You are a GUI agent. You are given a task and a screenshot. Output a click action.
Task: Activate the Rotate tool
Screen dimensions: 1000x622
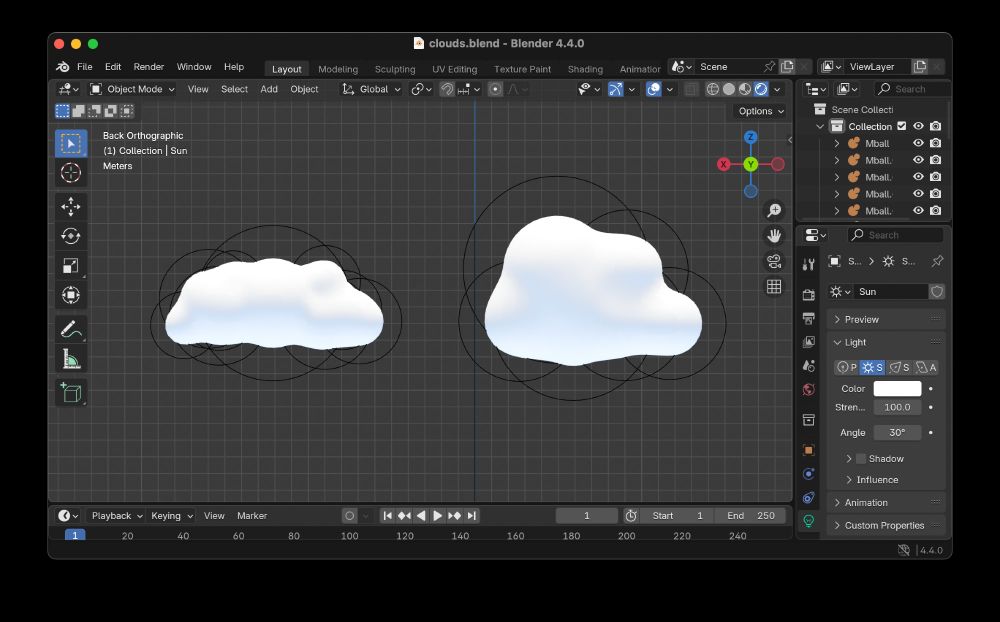pos(71,236)
